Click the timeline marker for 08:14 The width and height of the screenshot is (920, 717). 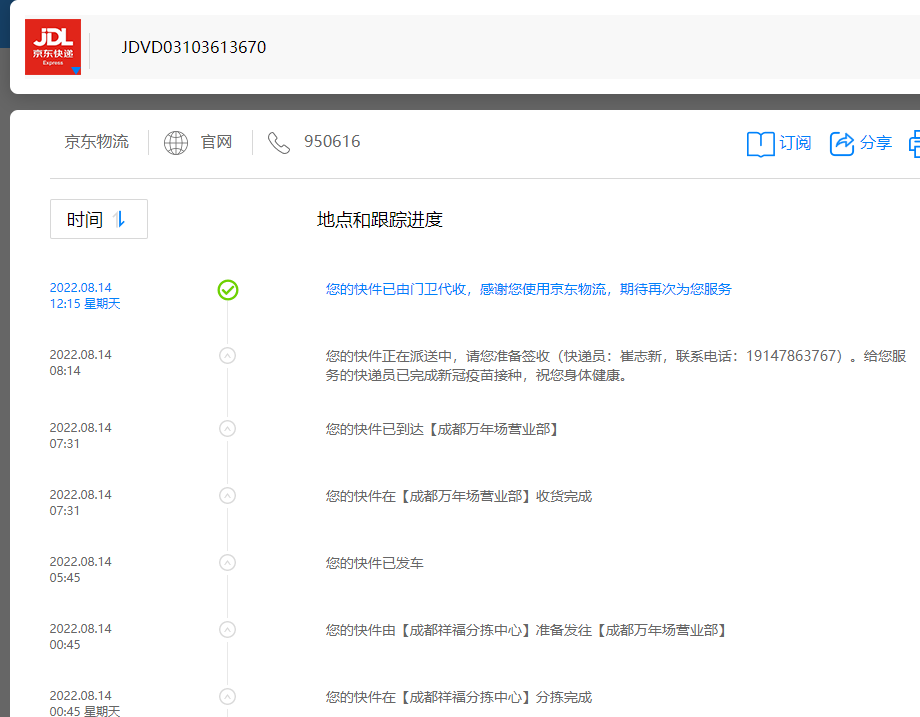(228, 356)
